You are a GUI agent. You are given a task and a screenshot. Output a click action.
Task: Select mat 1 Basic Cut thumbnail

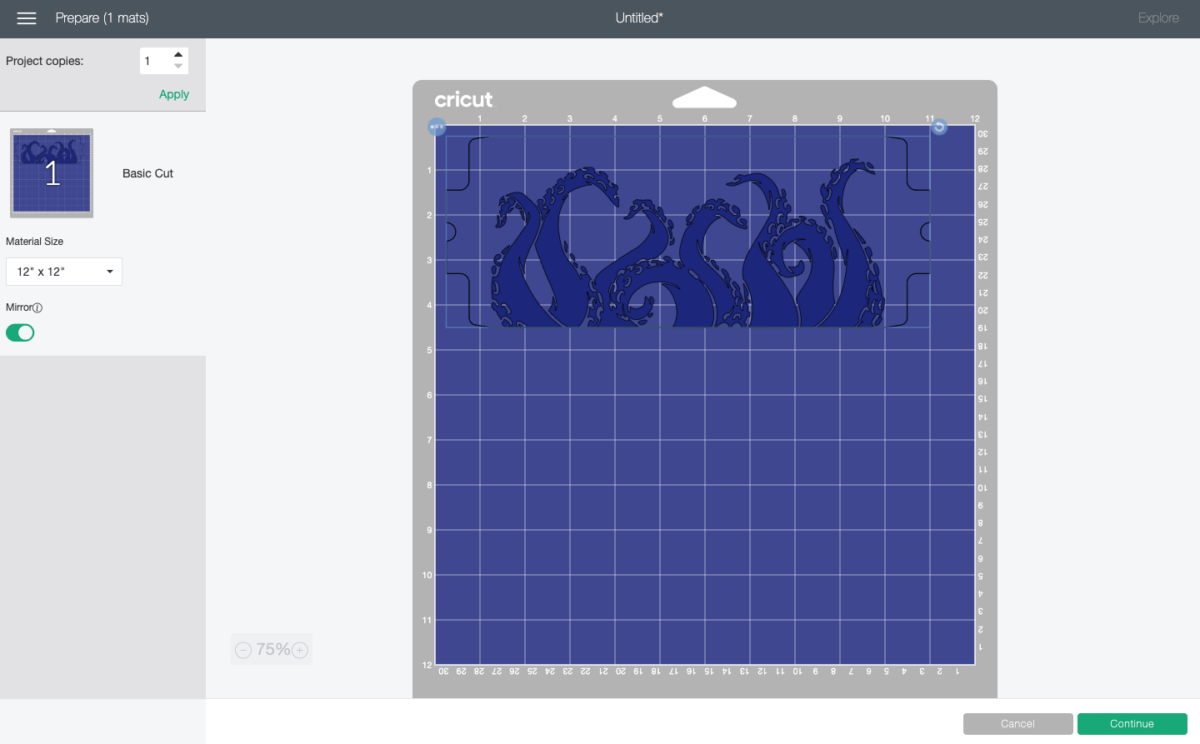[52, 173]
